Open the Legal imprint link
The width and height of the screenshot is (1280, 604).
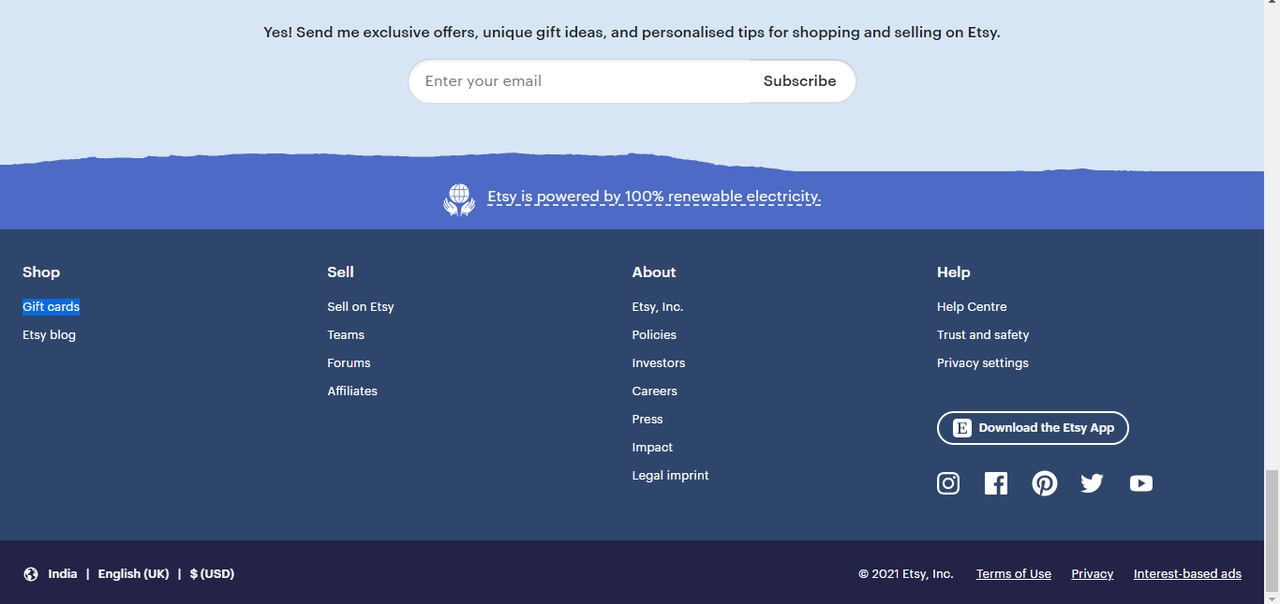point(670,475)
